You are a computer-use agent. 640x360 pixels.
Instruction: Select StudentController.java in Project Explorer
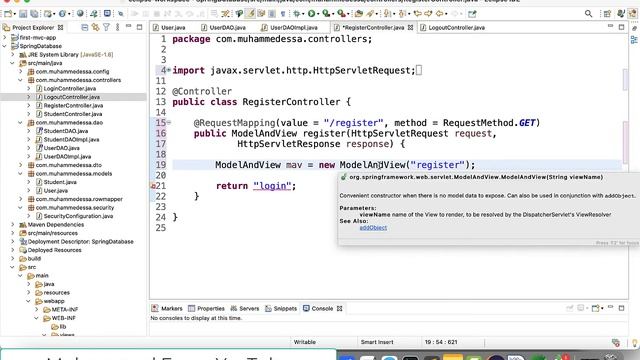[73, 114]
